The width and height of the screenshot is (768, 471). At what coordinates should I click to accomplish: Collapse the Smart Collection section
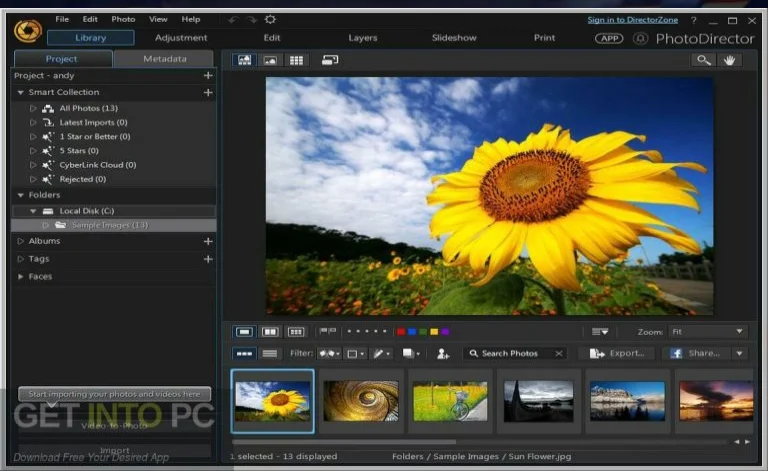tap(21, 93)
